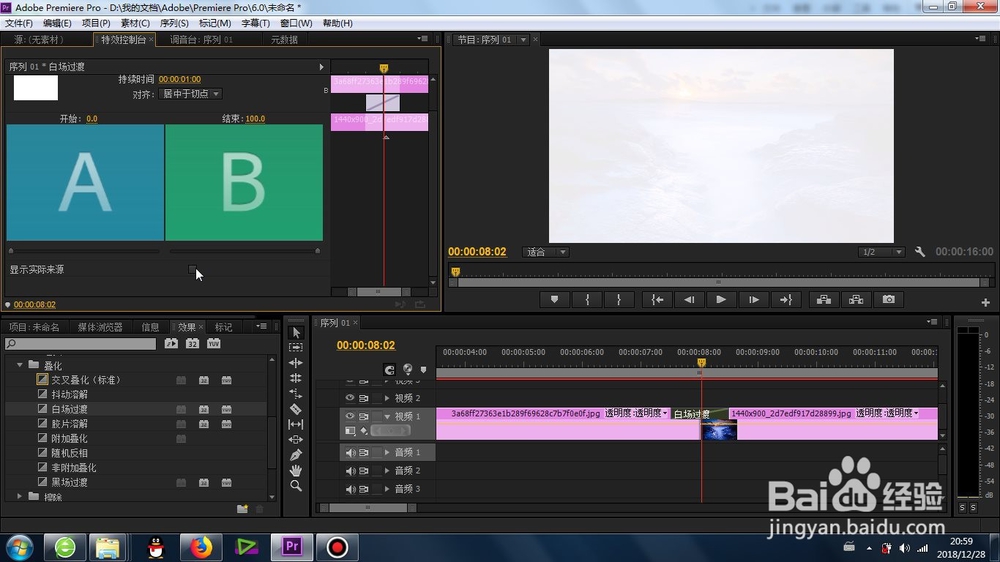Open alignment dropdown 居中于切点
This screenshot has height=562, width=1000.
(x=190, y=94)
